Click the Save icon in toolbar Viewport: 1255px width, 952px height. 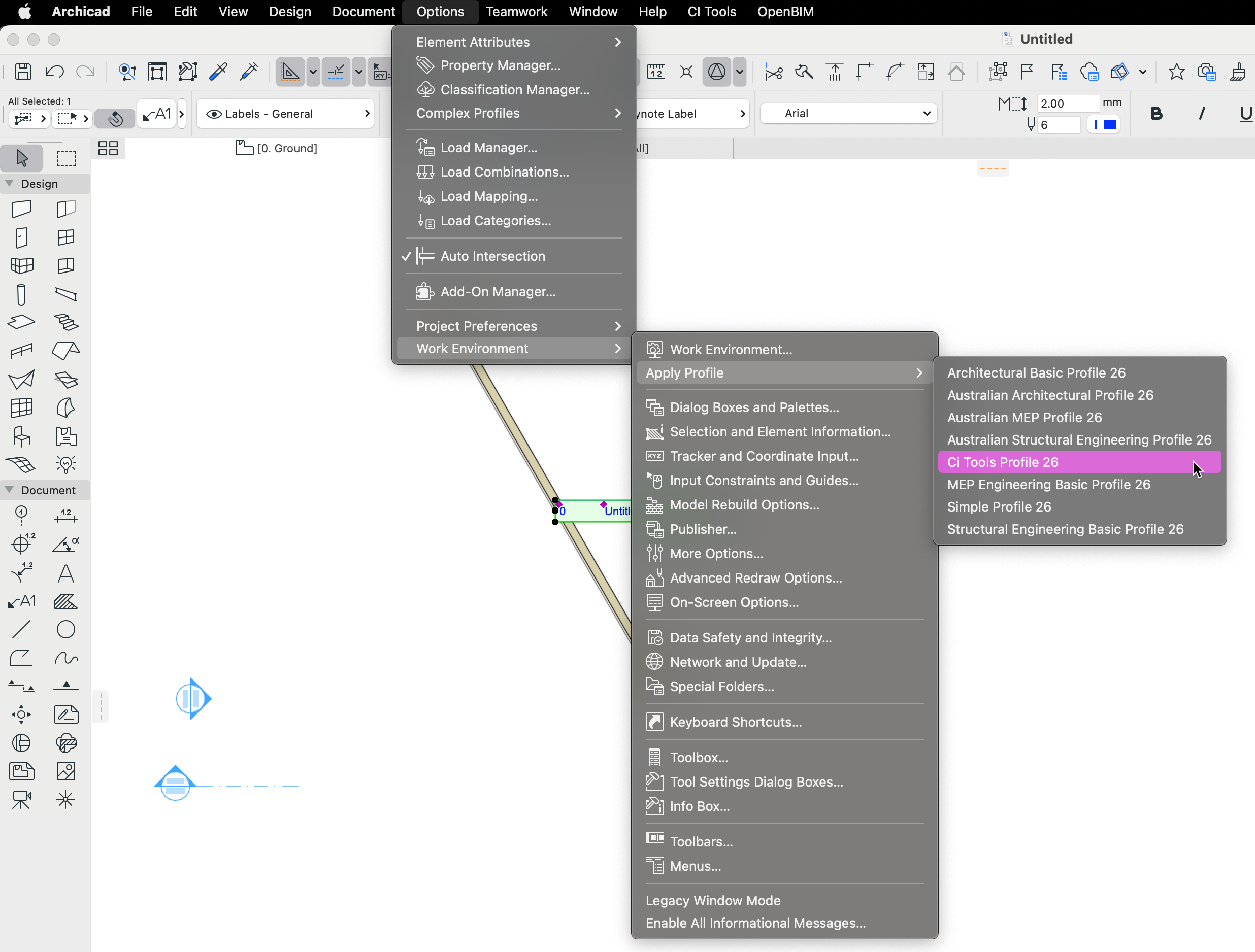23,72
